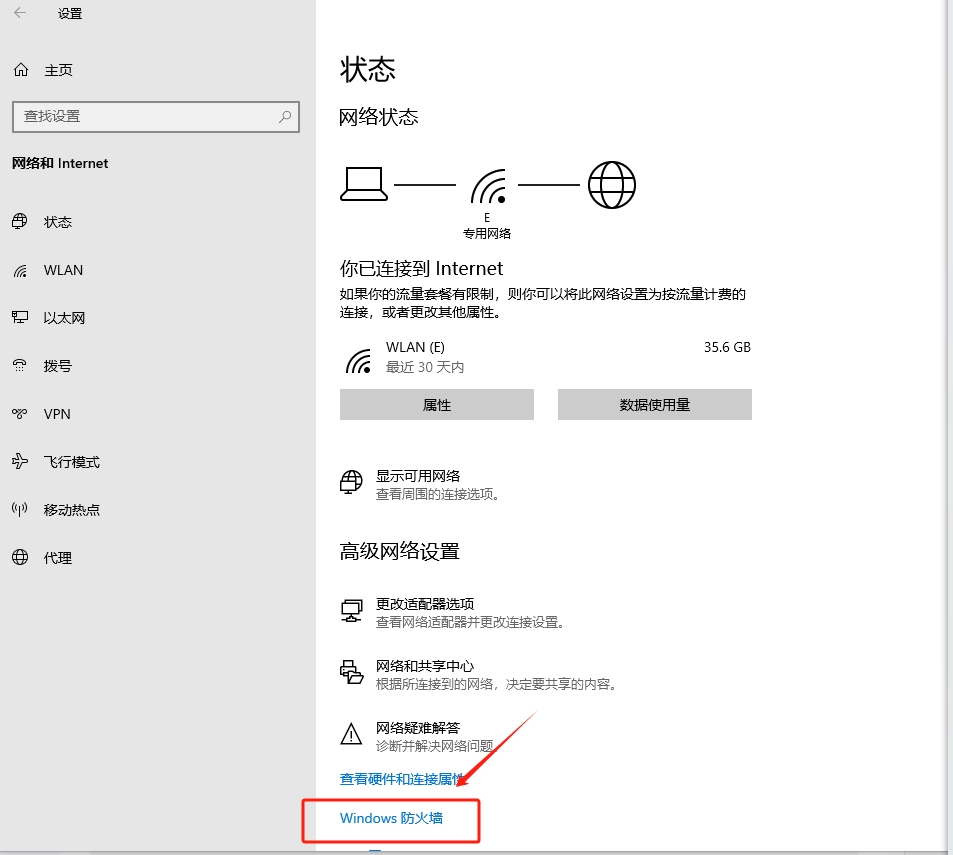Image resolution: width=953 pixels, height=855 pixels.
Task: Click the 主页 home icon
Action: (20, 69)
